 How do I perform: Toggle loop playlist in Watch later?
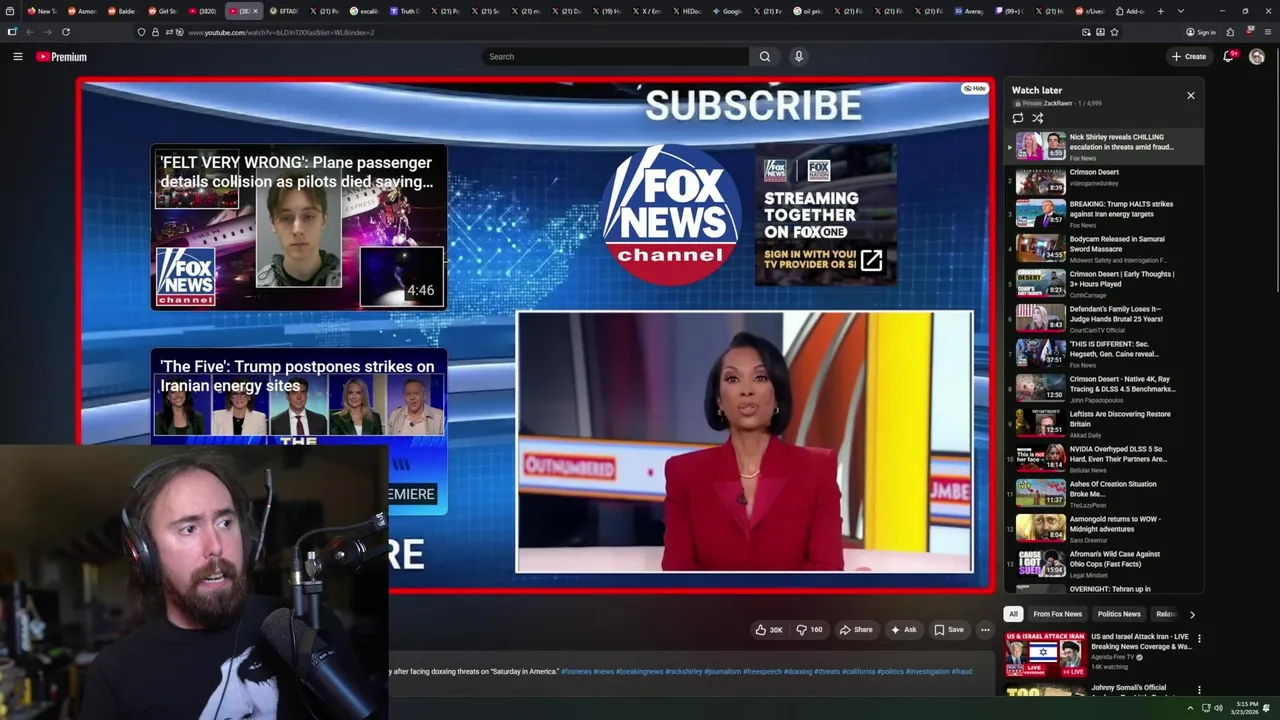pos(1018,118)
